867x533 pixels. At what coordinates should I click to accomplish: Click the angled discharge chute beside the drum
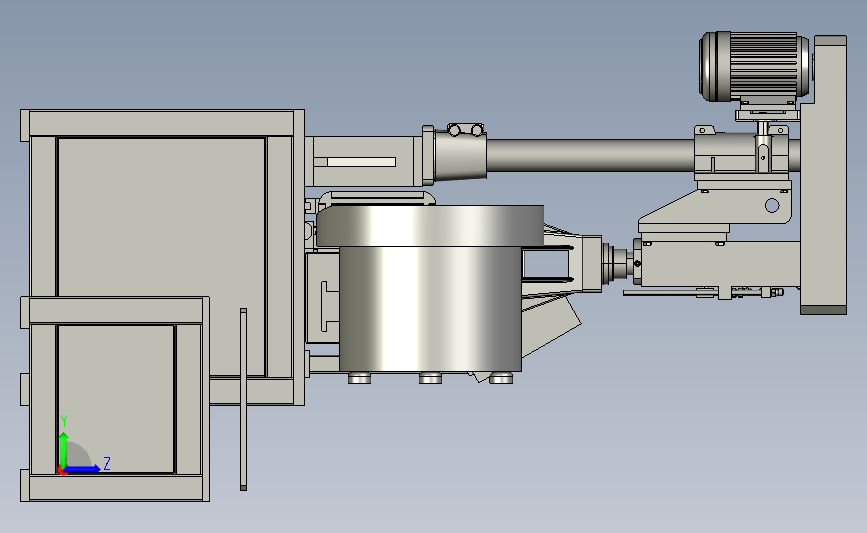549,326
